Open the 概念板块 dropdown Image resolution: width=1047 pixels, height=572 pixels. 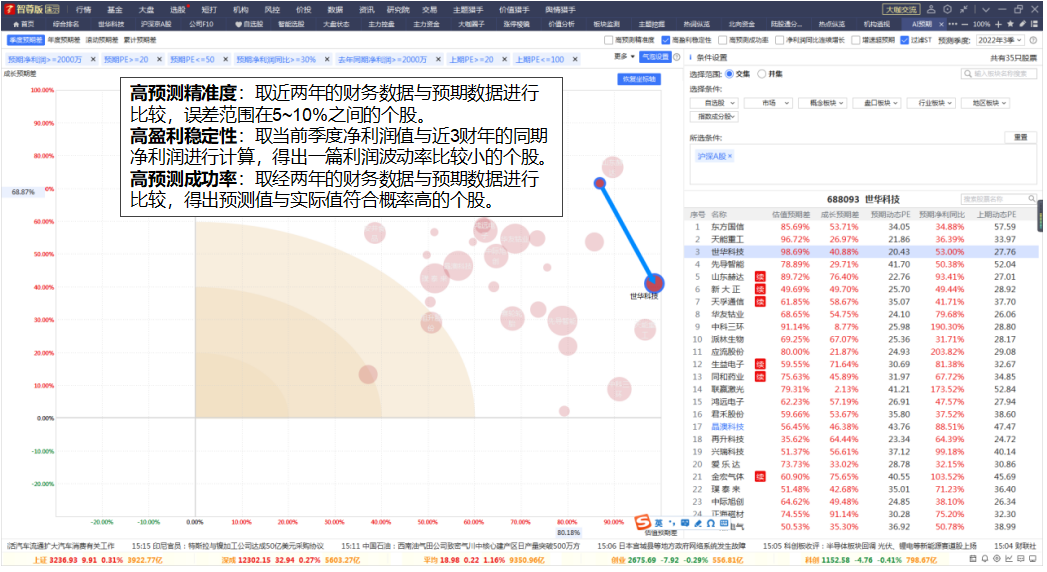point(825,103)
